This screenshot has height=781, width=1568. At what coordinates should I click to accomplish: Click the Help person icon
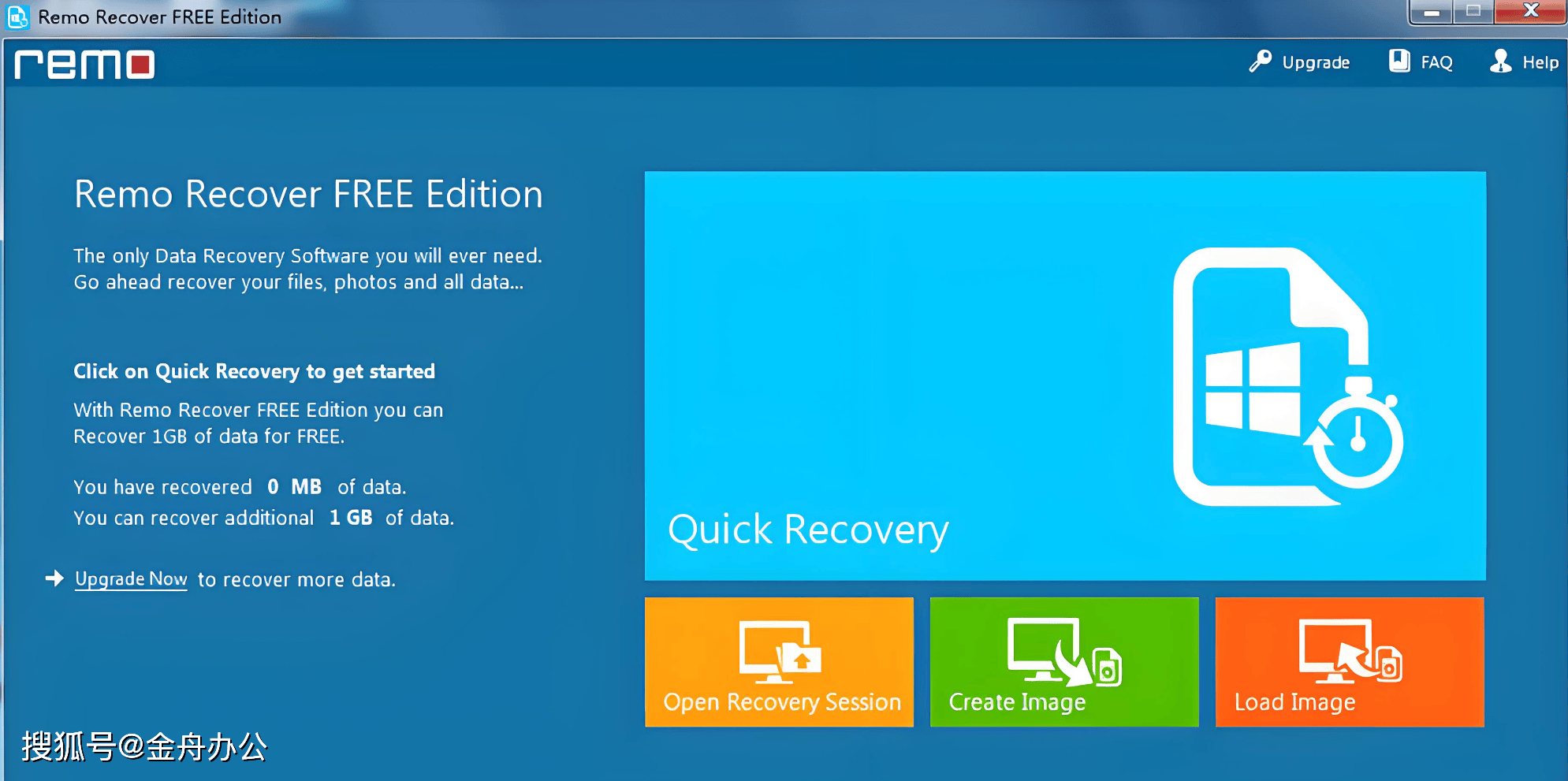point(1501,61)
